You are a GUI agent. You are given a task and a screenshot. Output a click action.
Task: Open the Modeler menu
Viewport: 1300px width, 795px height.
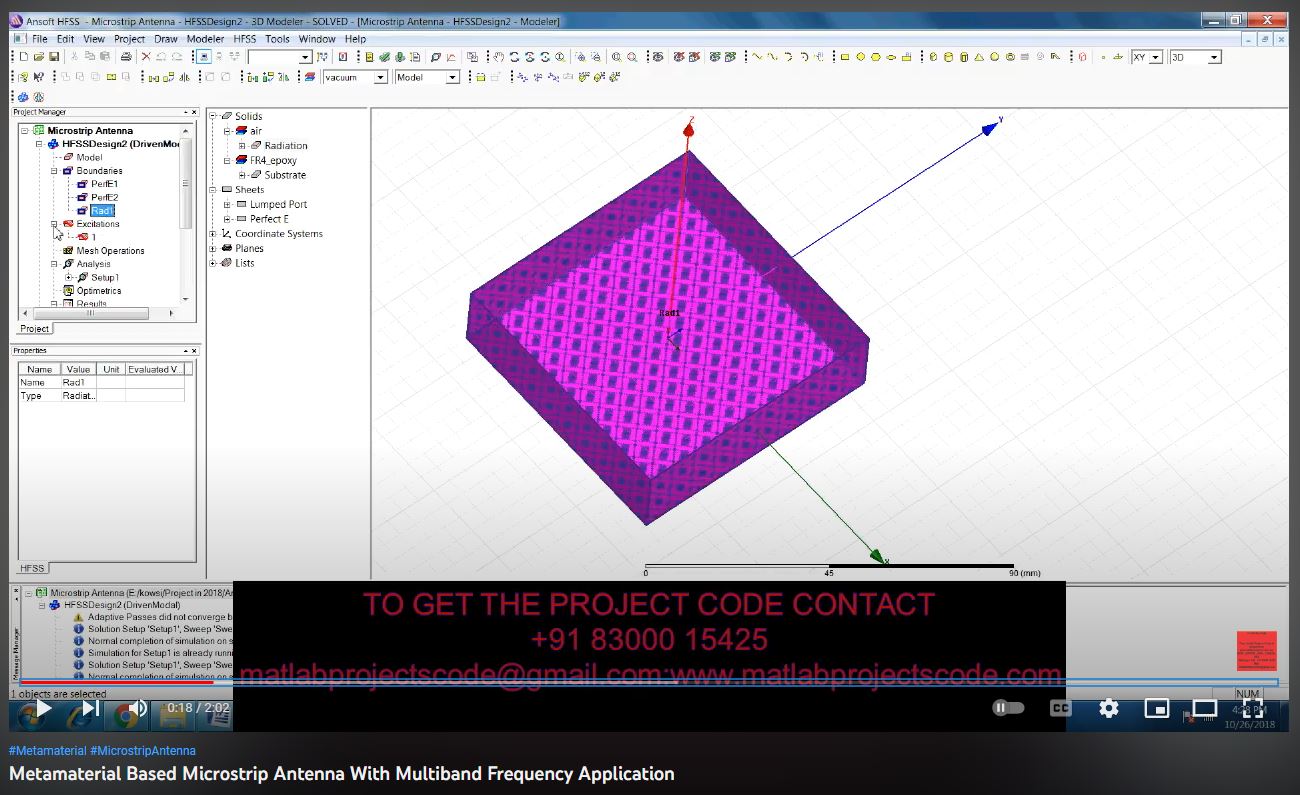[x=205, y=39]
